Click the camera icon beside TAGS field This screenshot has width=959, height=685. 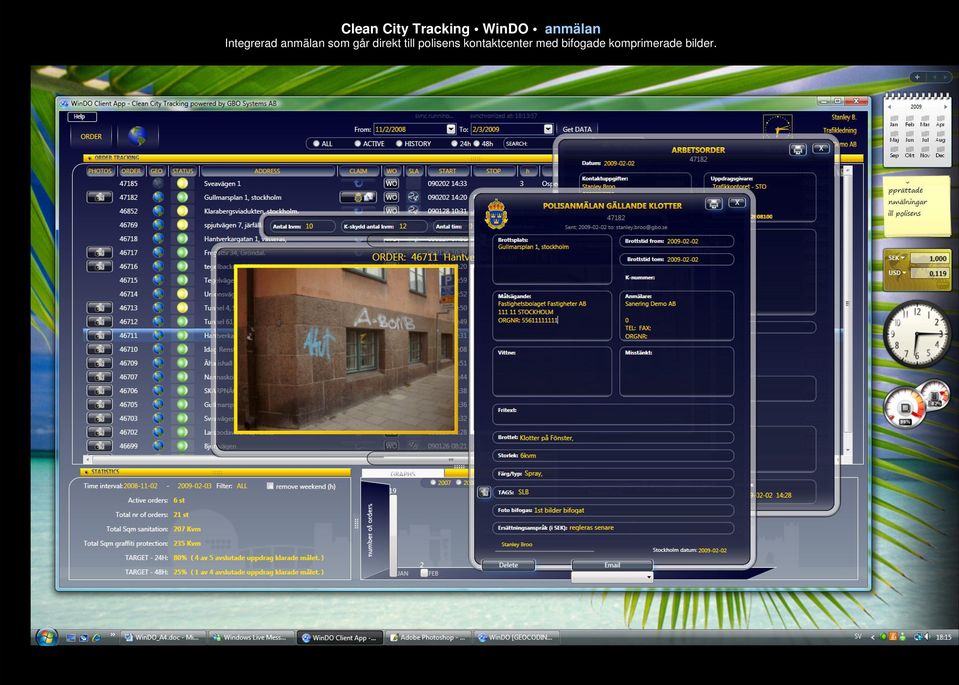[484, 492]
